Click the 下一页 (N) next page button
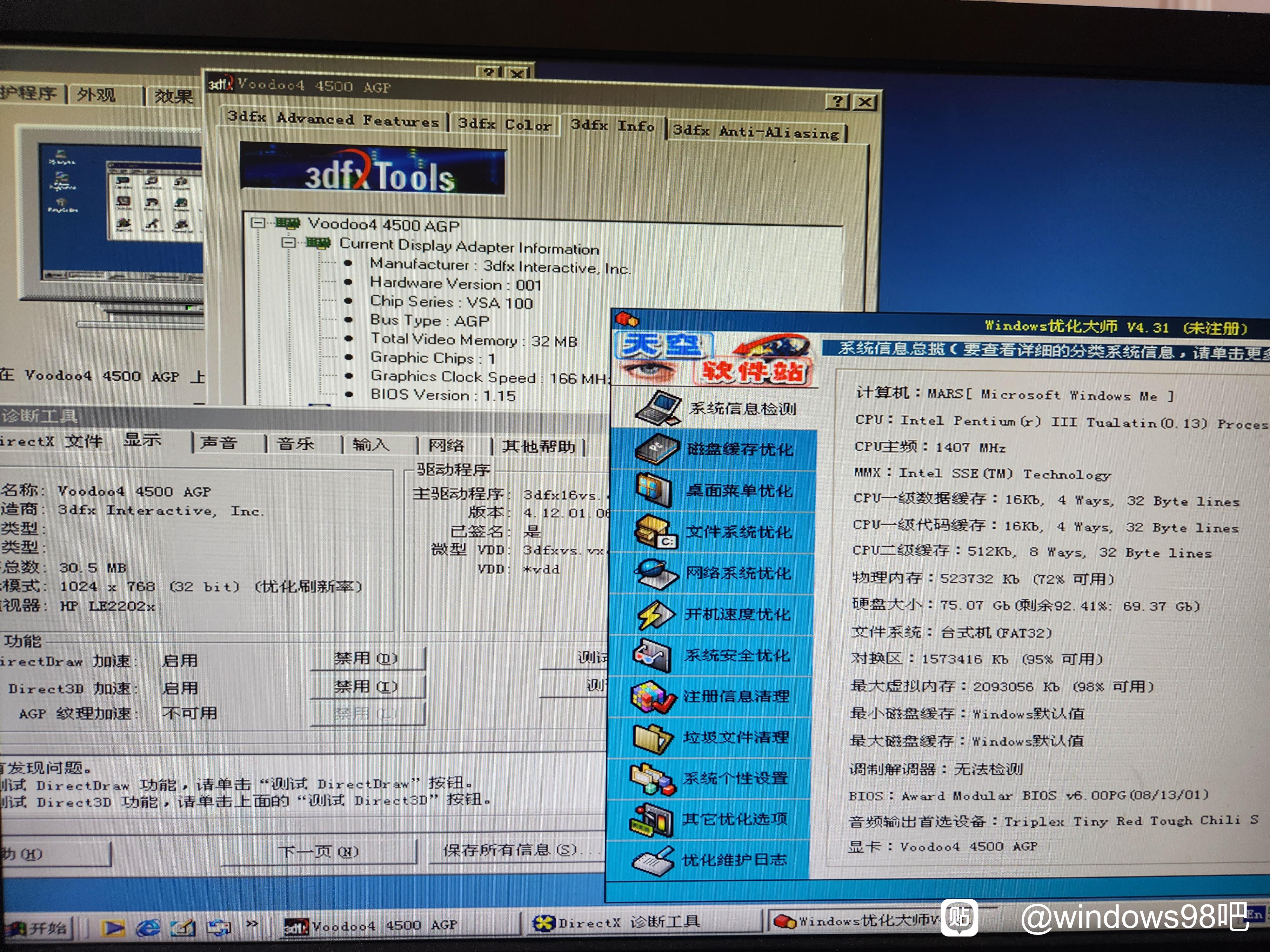The image size is (1270, 952). [x=319, y=852]
